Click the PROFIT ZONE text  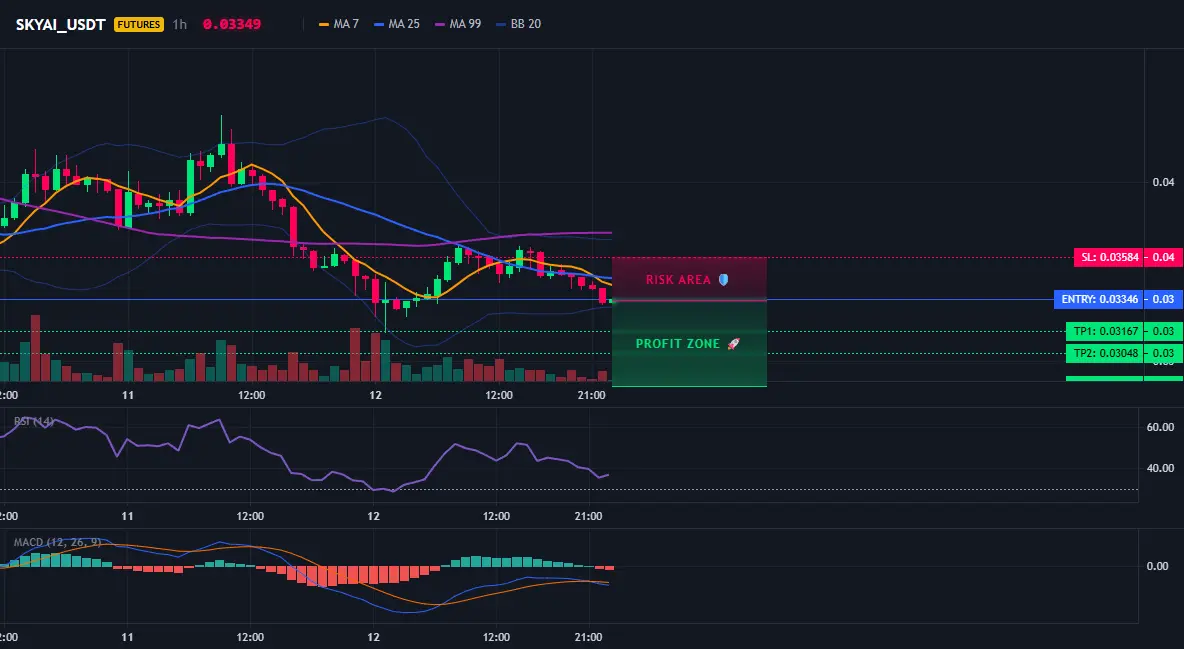pyautogui.click(x=678, y=344)
